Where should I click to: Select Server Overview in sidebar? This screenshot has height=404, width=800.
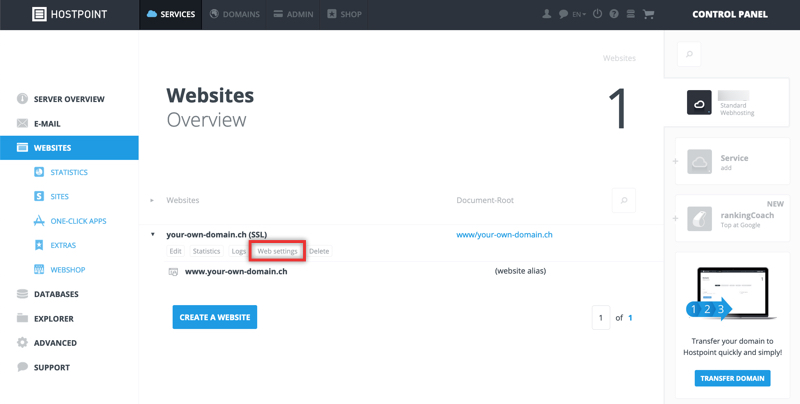point(69,99)
